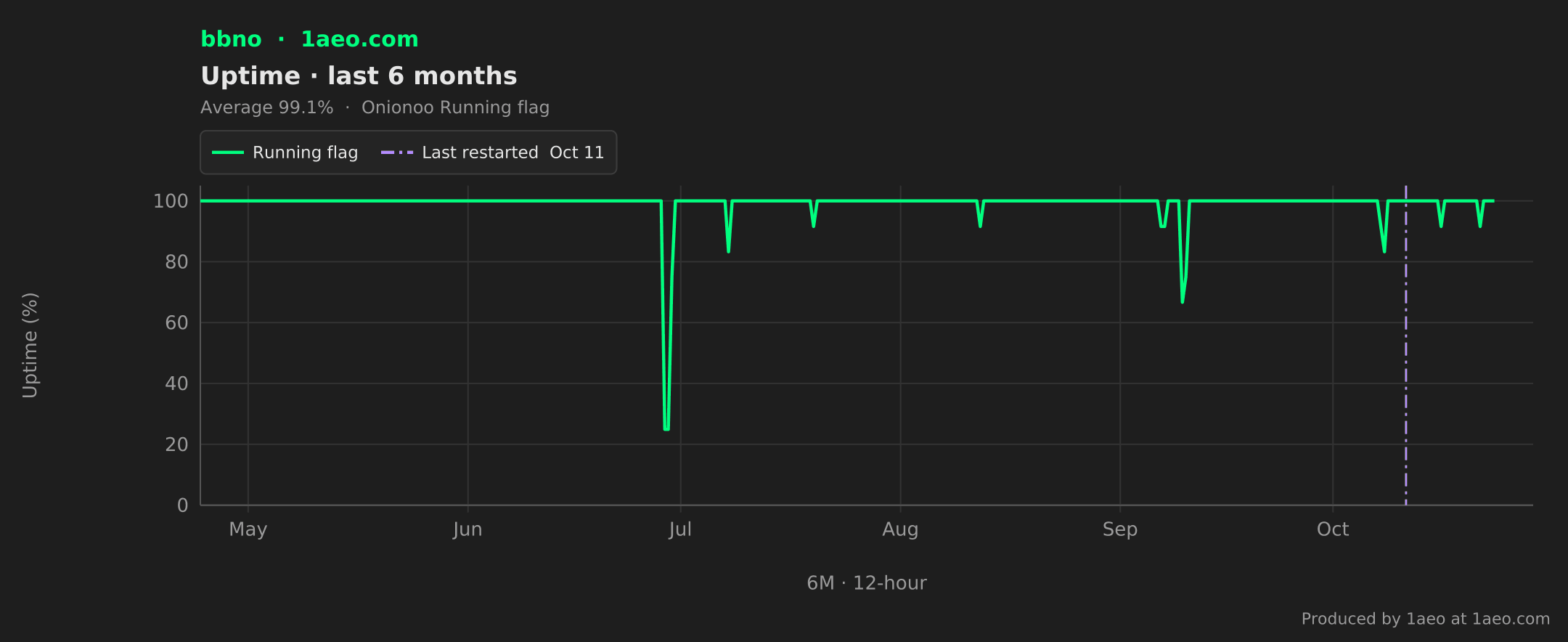This screenshot has height=642, width=1568.
Task: Click the '100' y-axis tick label
Action: pyautogui.click(x=171, y=201)
